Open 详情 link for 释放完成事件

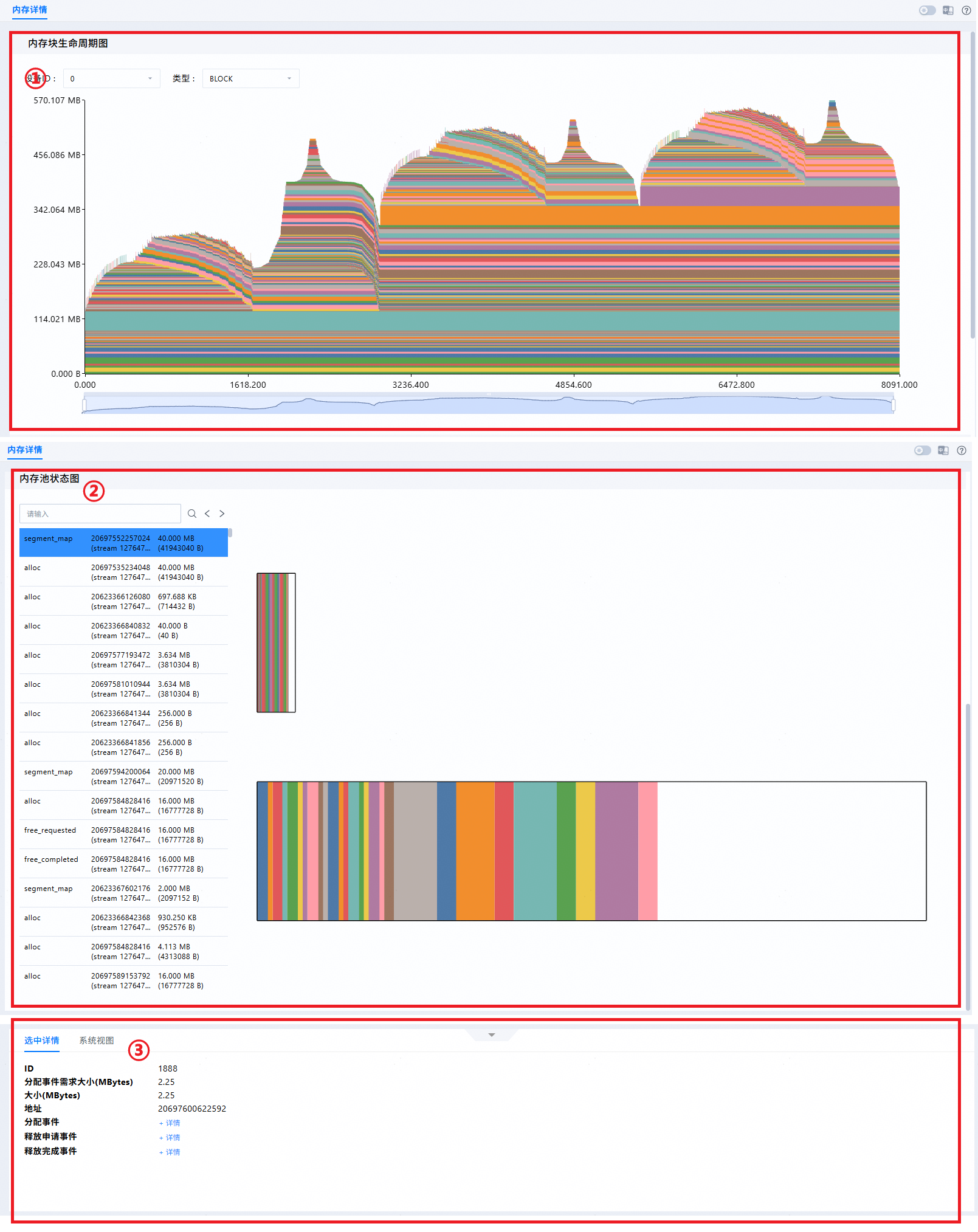coord(170,1152)
